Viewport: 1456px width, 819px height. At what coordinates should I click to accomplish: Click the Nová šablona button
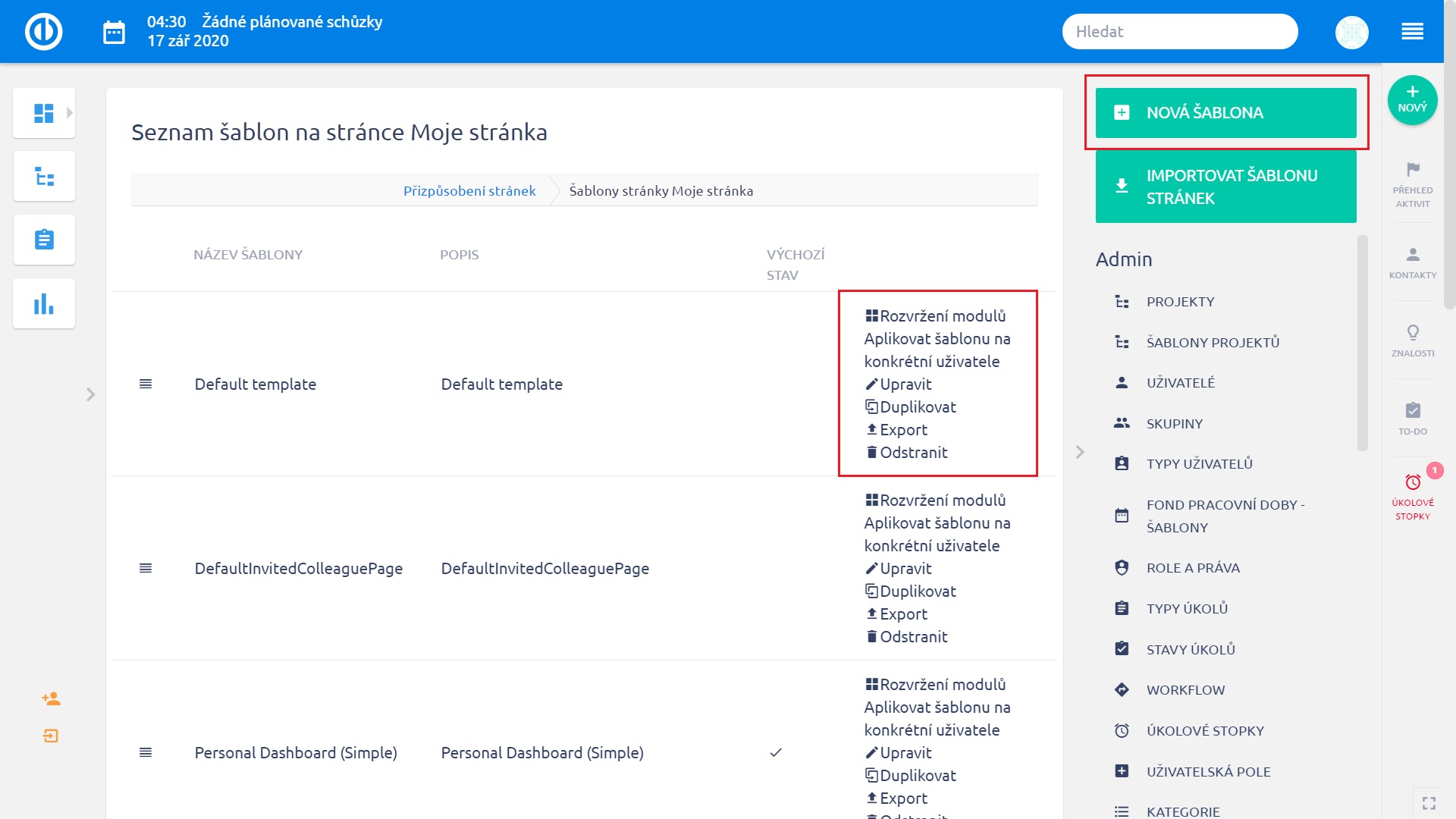click(1225, 113)
